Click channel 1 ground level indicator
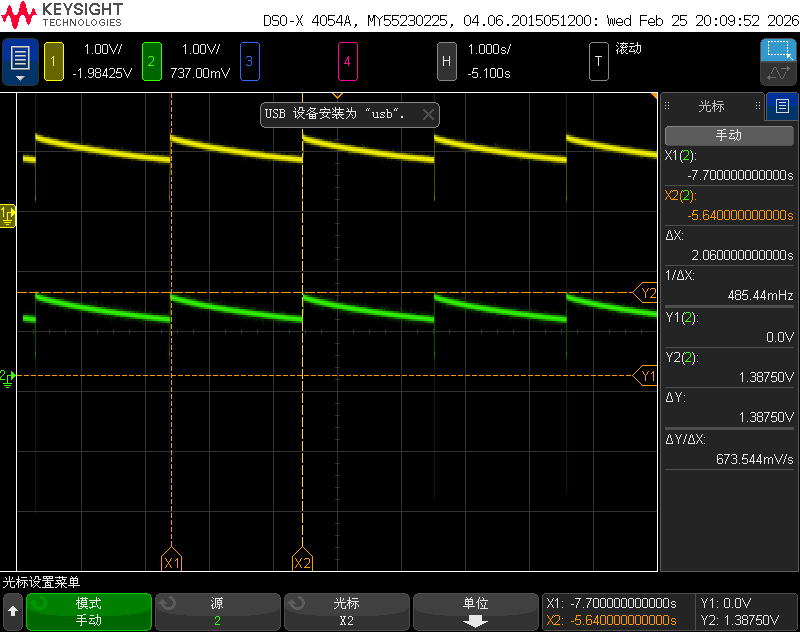 pyautogui.click(x=8, y=216)
